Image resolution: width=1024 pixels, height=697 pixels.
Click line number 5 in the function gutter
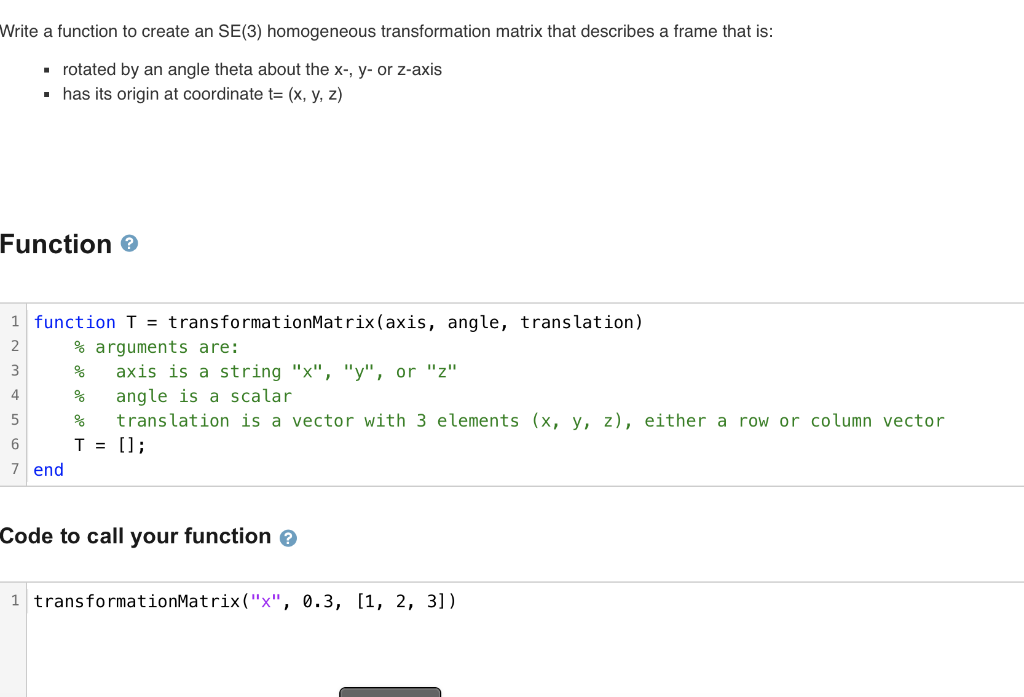pos(14,420)
